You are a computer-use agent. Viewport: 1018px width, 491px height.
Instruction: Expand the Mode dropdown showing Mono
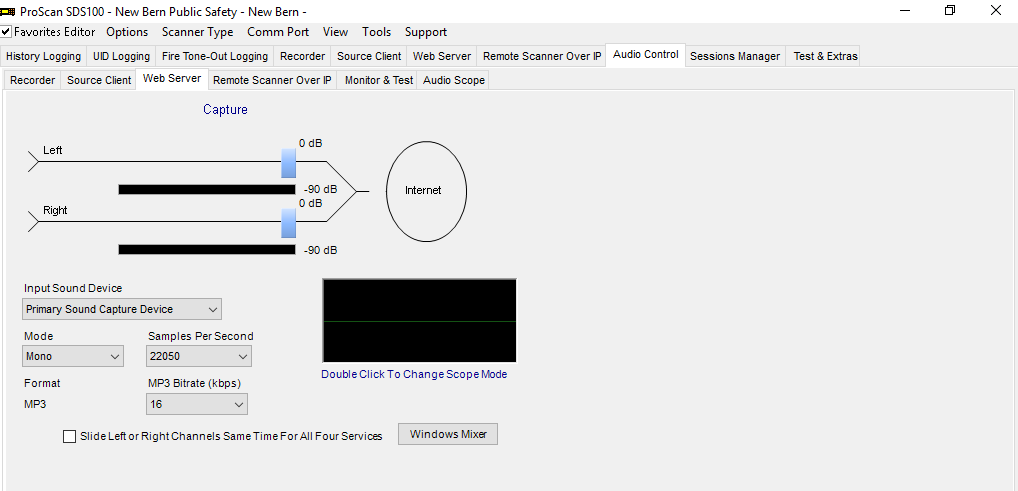point(73,356)
